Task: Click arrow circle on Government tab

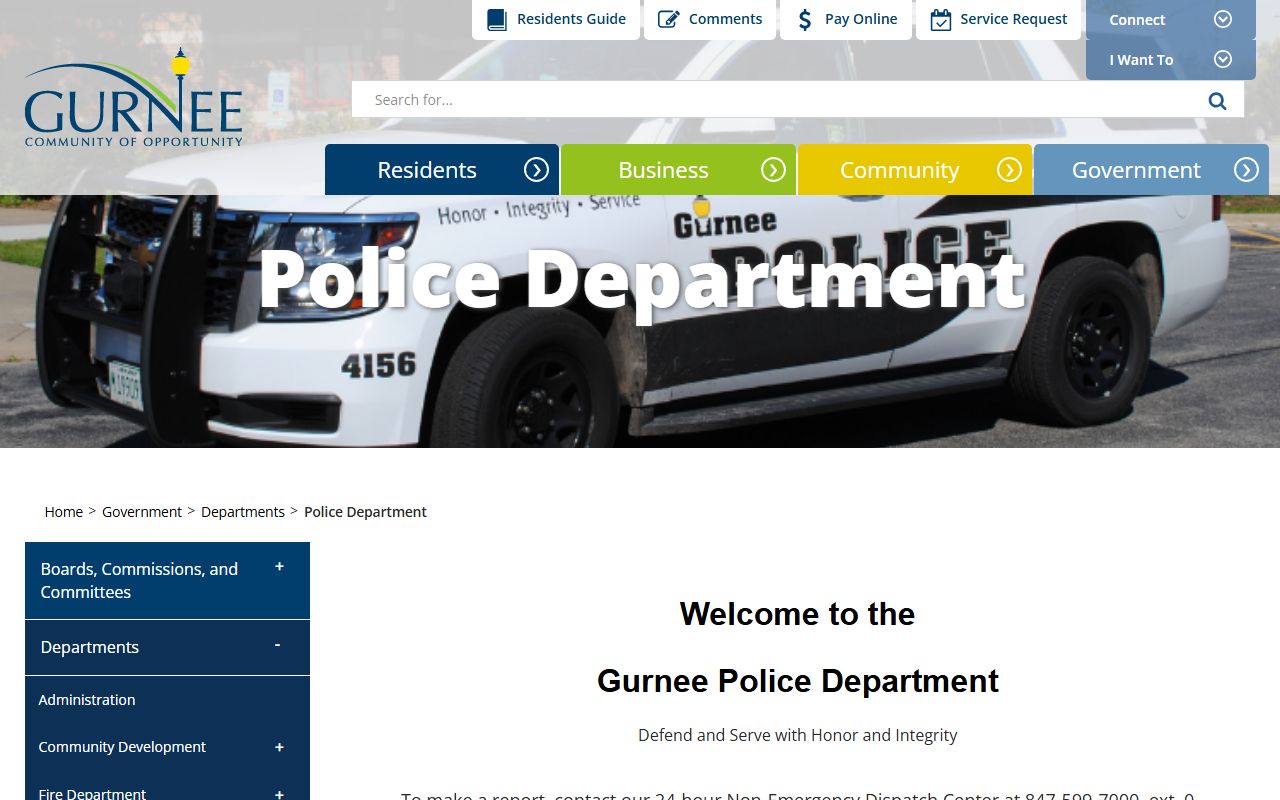Action: tap(1246, 170)
